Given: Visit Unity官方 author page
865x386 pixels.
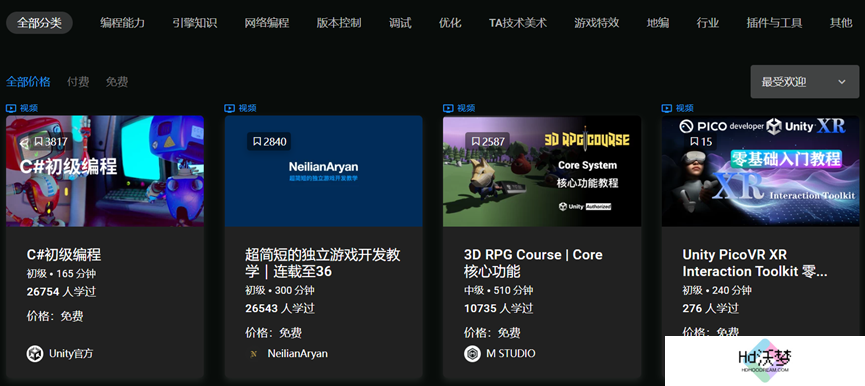Looking at the screenshot, I should 71,353.
